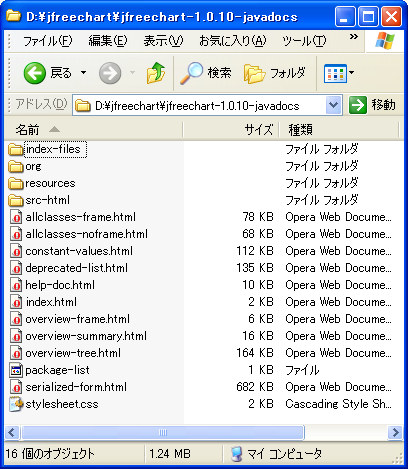Sort by the 種類 column header
Screen dimensions: 408x469
coord(339,130)
